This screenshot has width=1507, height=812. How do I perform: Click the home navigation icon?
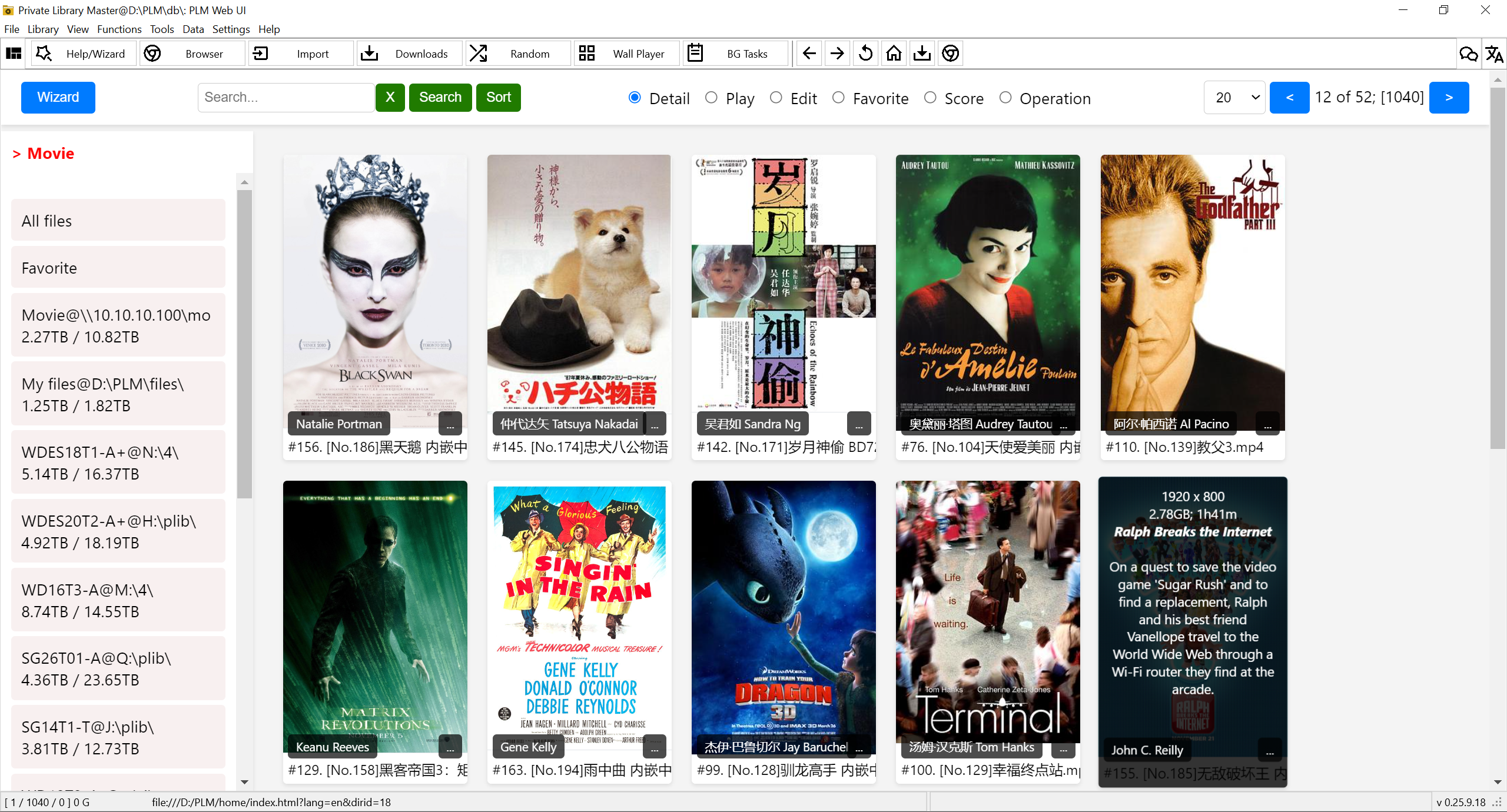pos(894,54)
